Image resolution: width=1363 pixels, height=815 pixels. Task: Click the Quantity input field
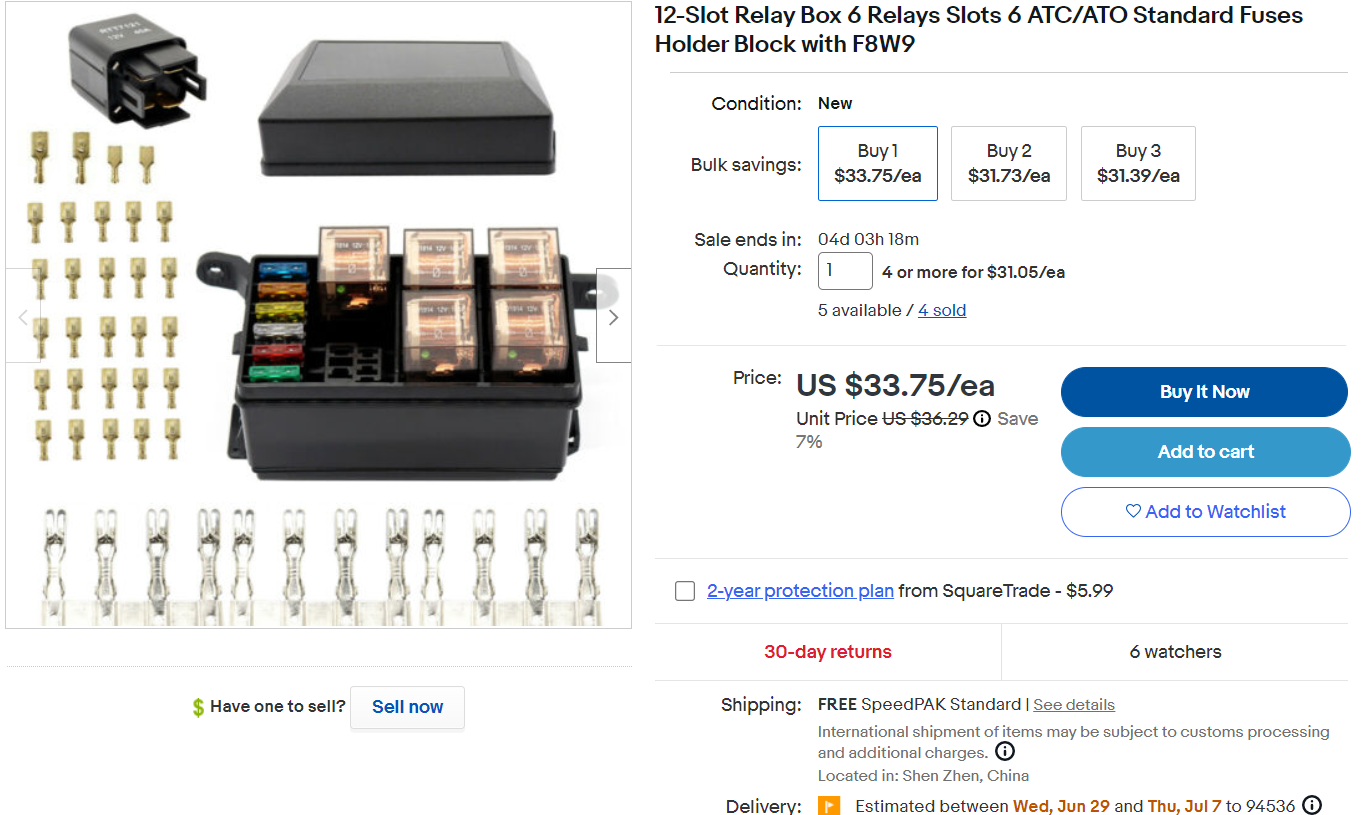(x=845, y=271)
